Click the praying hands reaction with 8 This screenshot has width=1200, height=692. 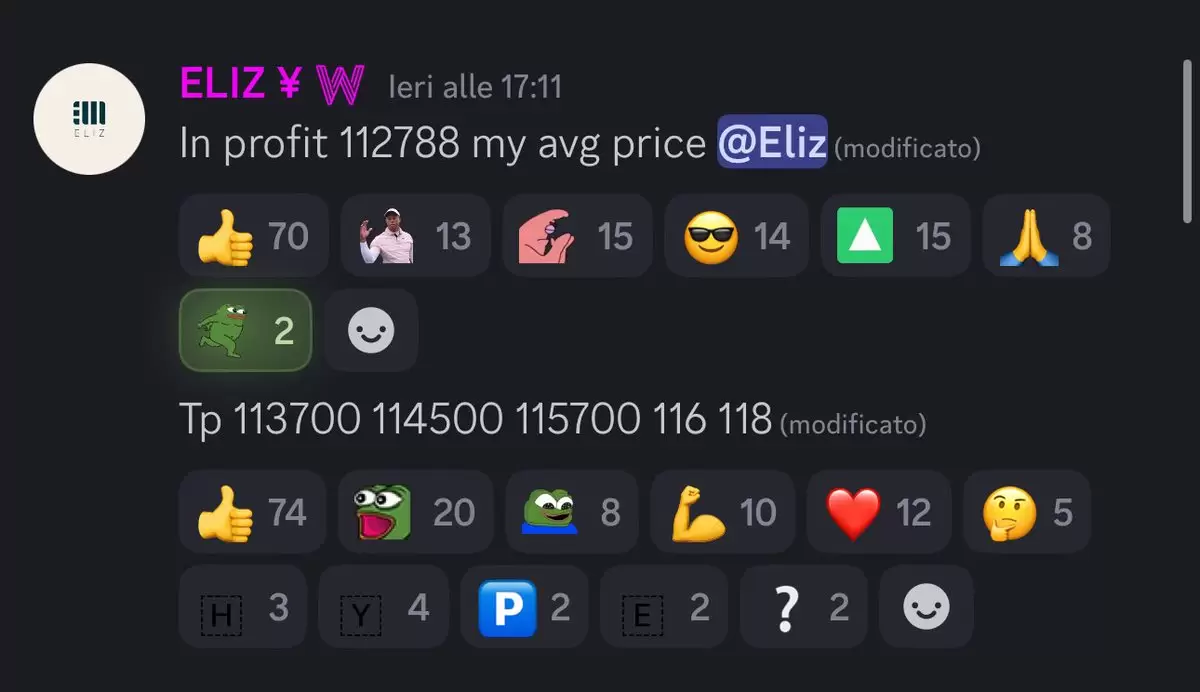point(1046,236)
